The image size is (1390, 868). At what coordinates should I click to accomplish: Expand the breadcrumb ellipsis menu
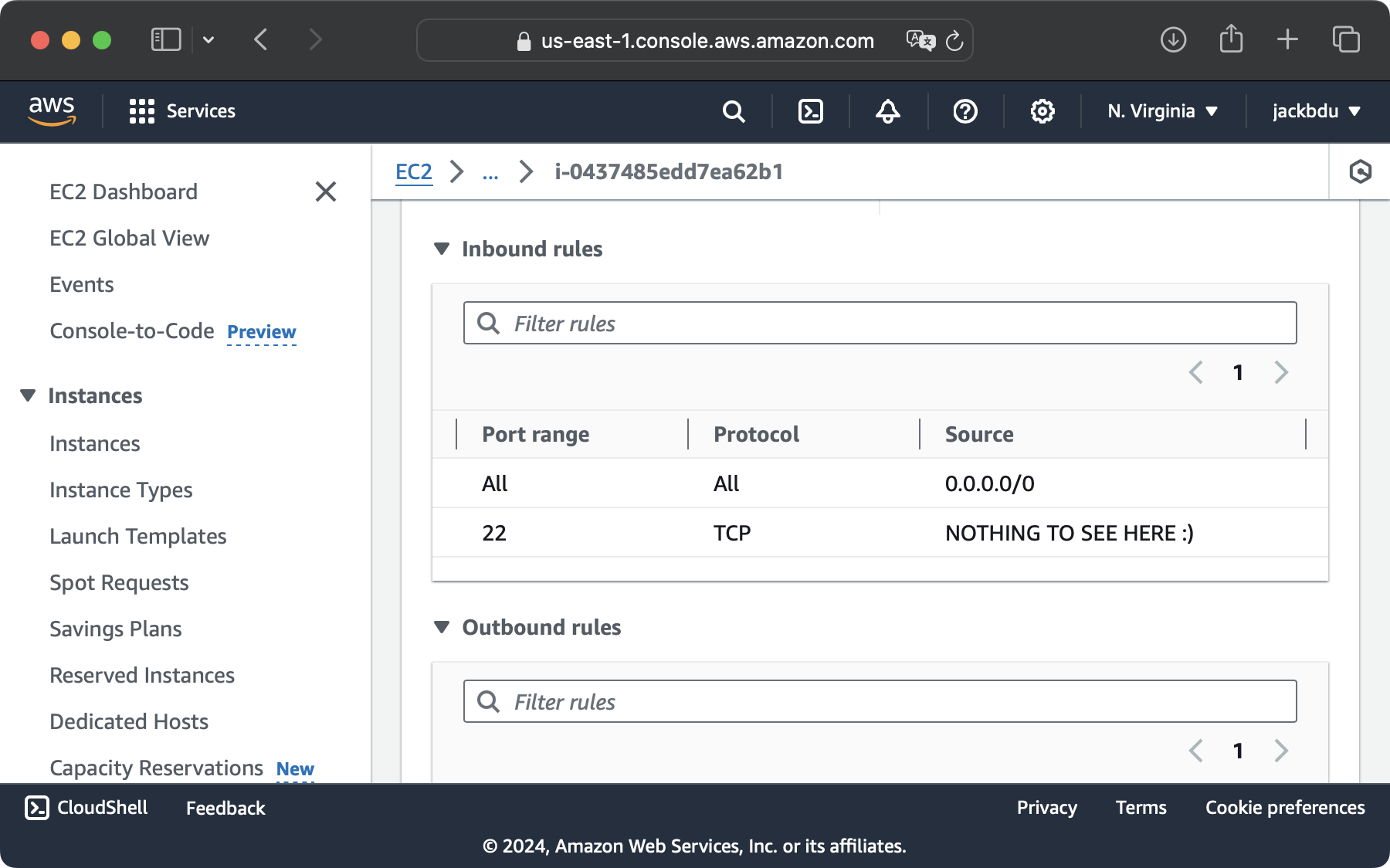pos(491,172)
